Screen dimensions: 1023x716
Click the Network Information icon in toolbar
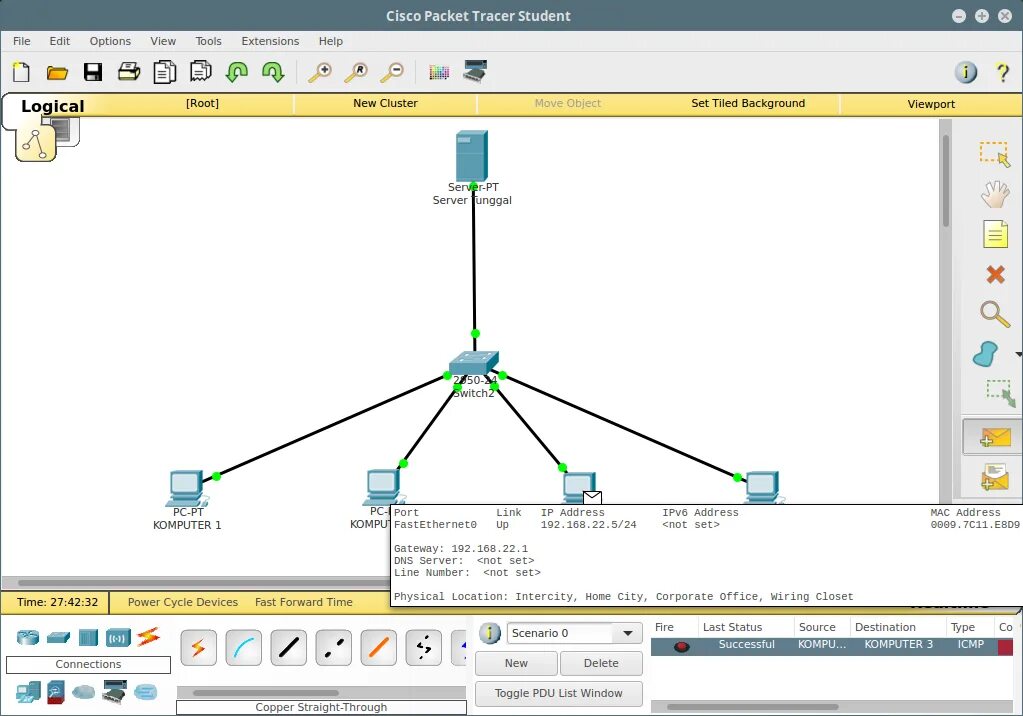click(x=966, y=72)
